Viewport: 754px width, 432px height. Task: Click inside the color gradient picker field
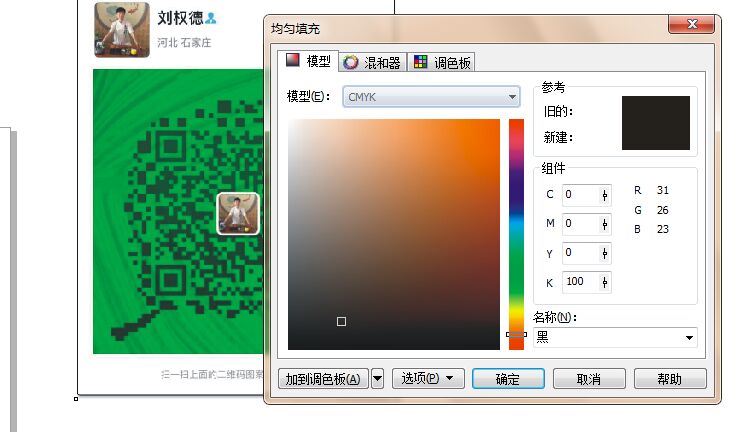(x=394, y=234)
